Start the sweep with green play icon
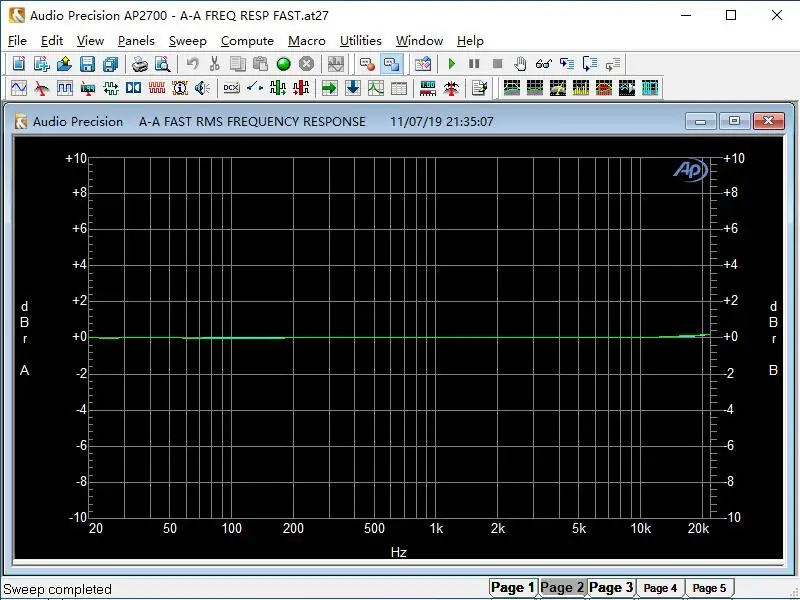This screenshot has height=600, width=800. [452, 64]
